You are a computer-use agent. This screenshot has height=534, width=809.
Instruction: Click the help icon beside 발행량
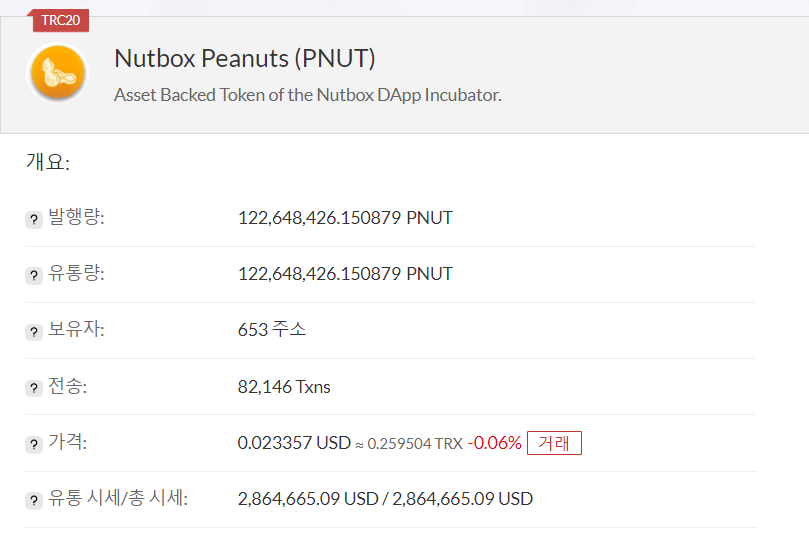coord(34,219)
